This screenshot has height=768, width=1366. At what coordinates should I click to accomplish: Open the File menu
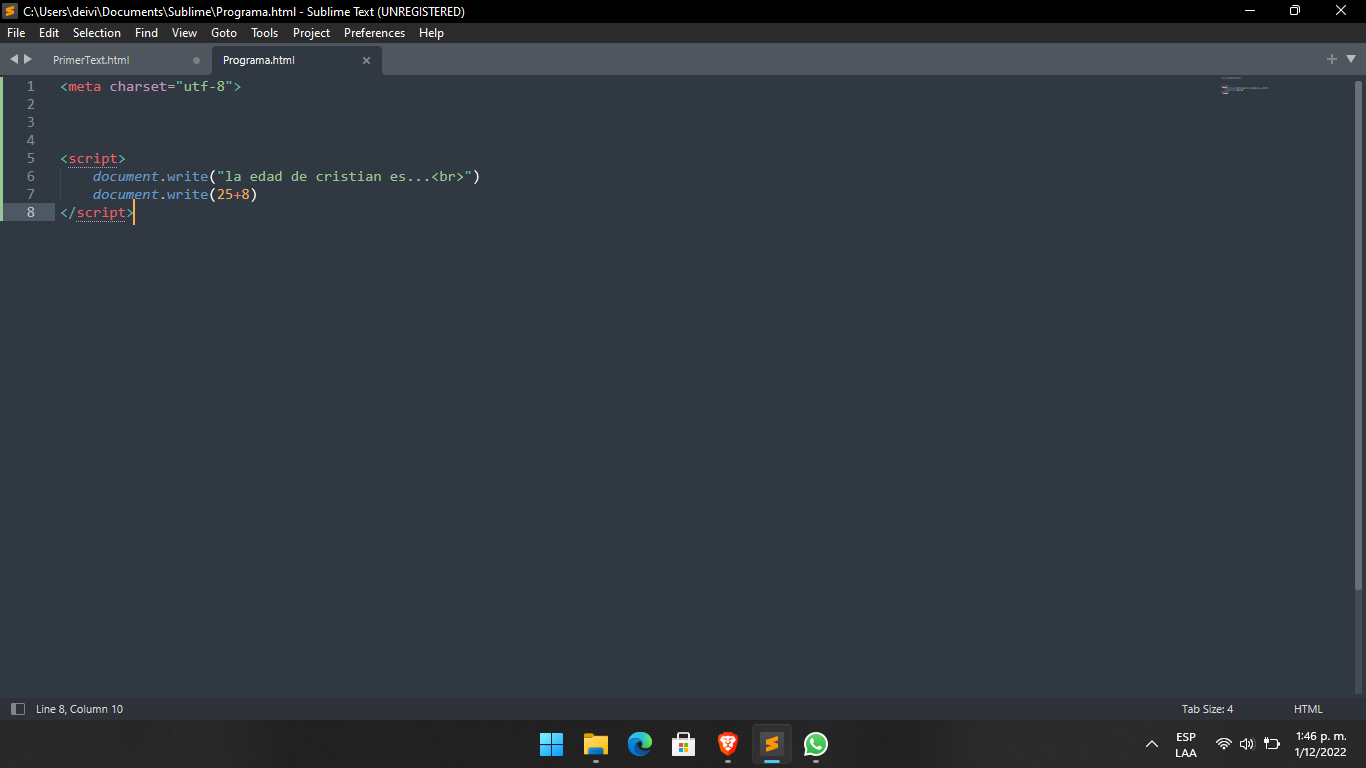16,33
